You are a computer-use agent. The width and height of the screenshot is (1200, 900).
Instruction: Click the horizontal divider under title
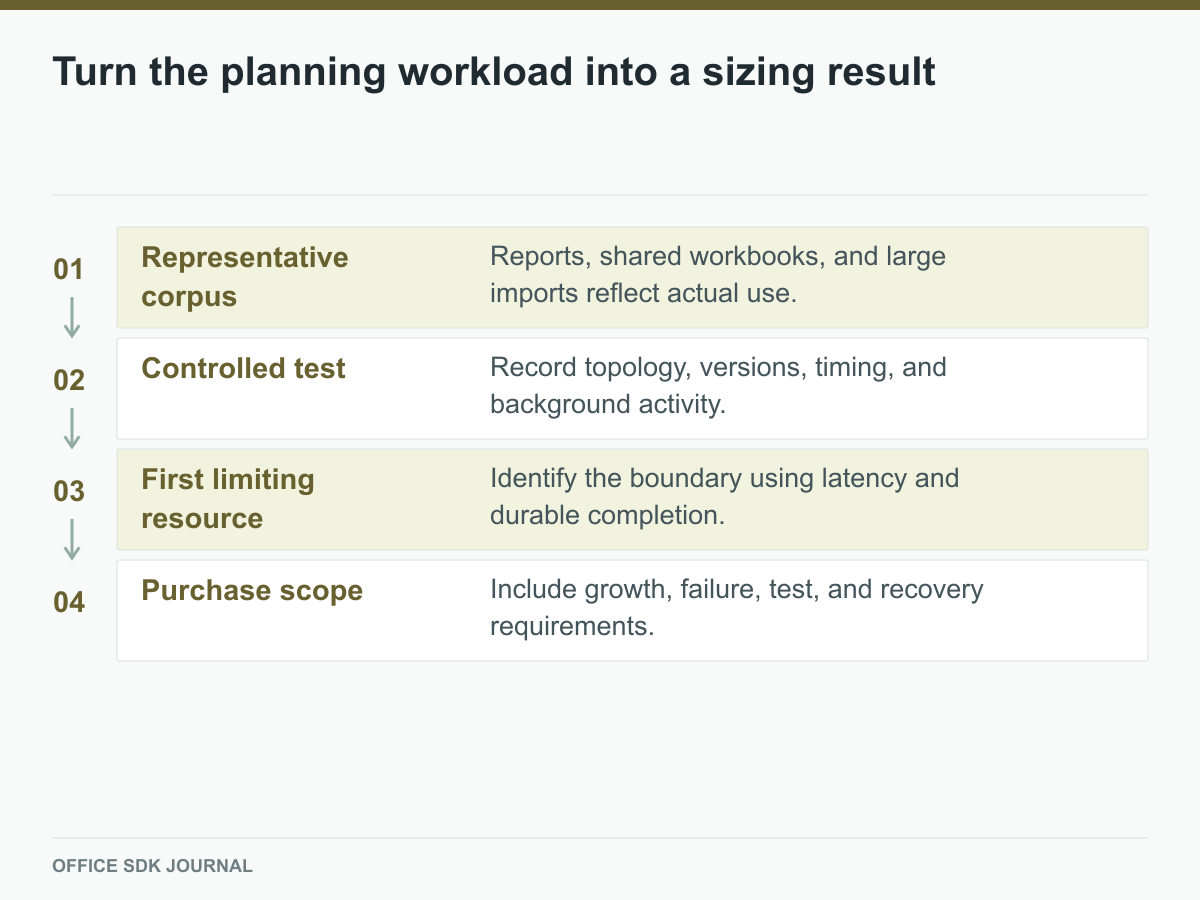pyautogui.click(x=600, y=195)
